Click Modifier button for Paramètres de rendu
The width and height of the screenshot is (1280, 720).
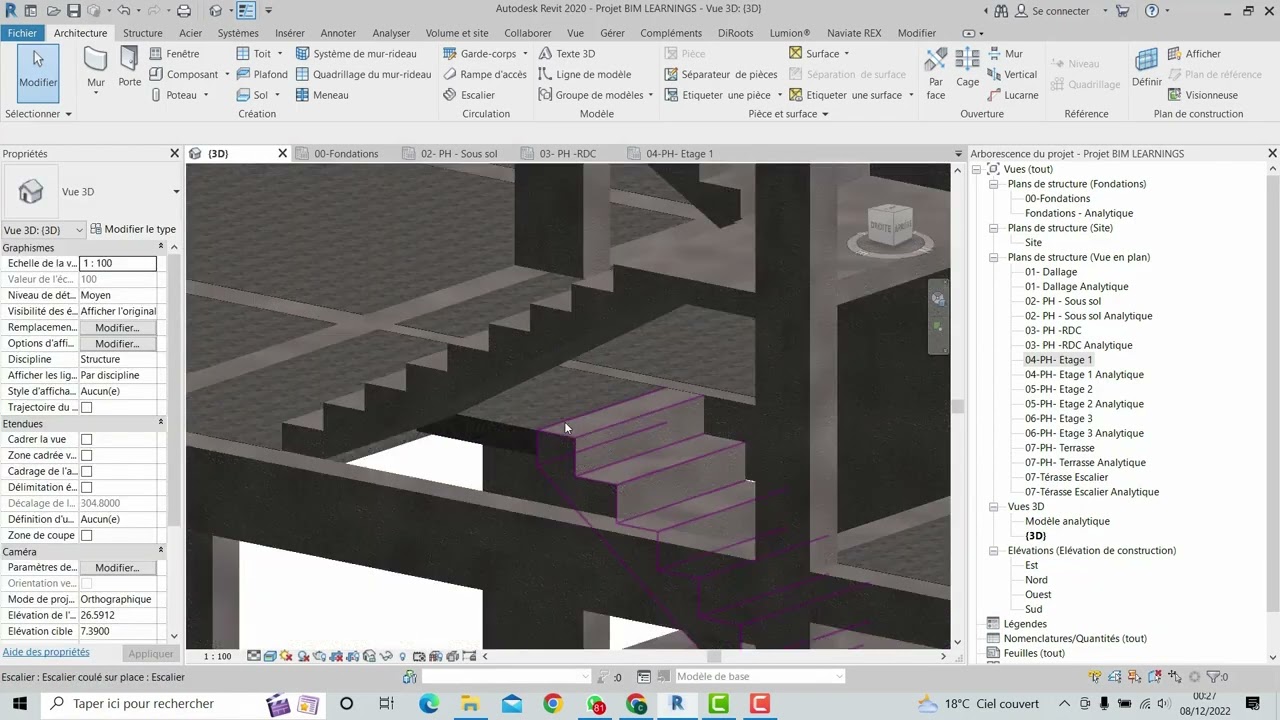click(x=117, y=567)
